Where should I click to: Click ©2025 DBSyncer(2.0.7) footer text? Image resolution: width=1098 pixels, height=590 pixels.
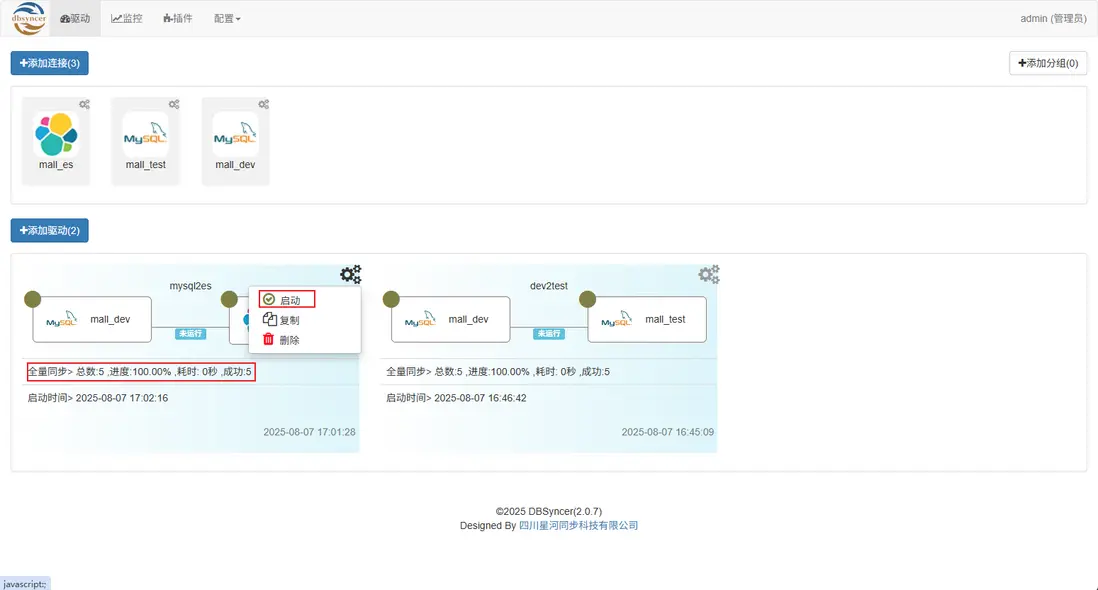[549, 512]
